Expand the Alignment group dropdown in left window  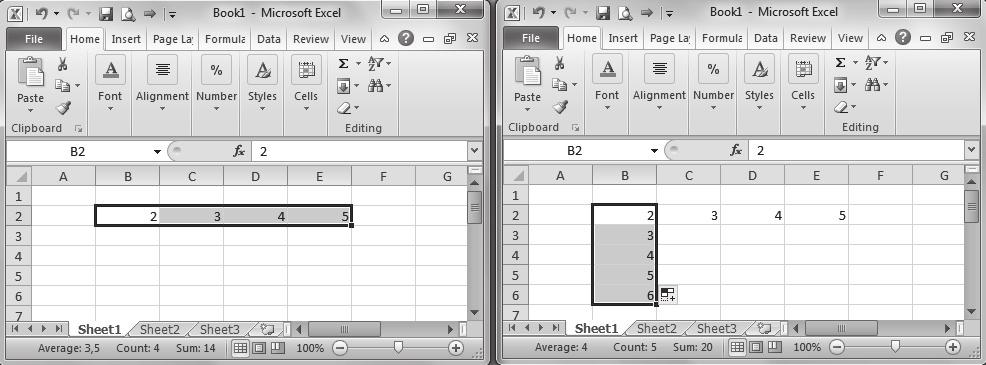tap(162, 109)
